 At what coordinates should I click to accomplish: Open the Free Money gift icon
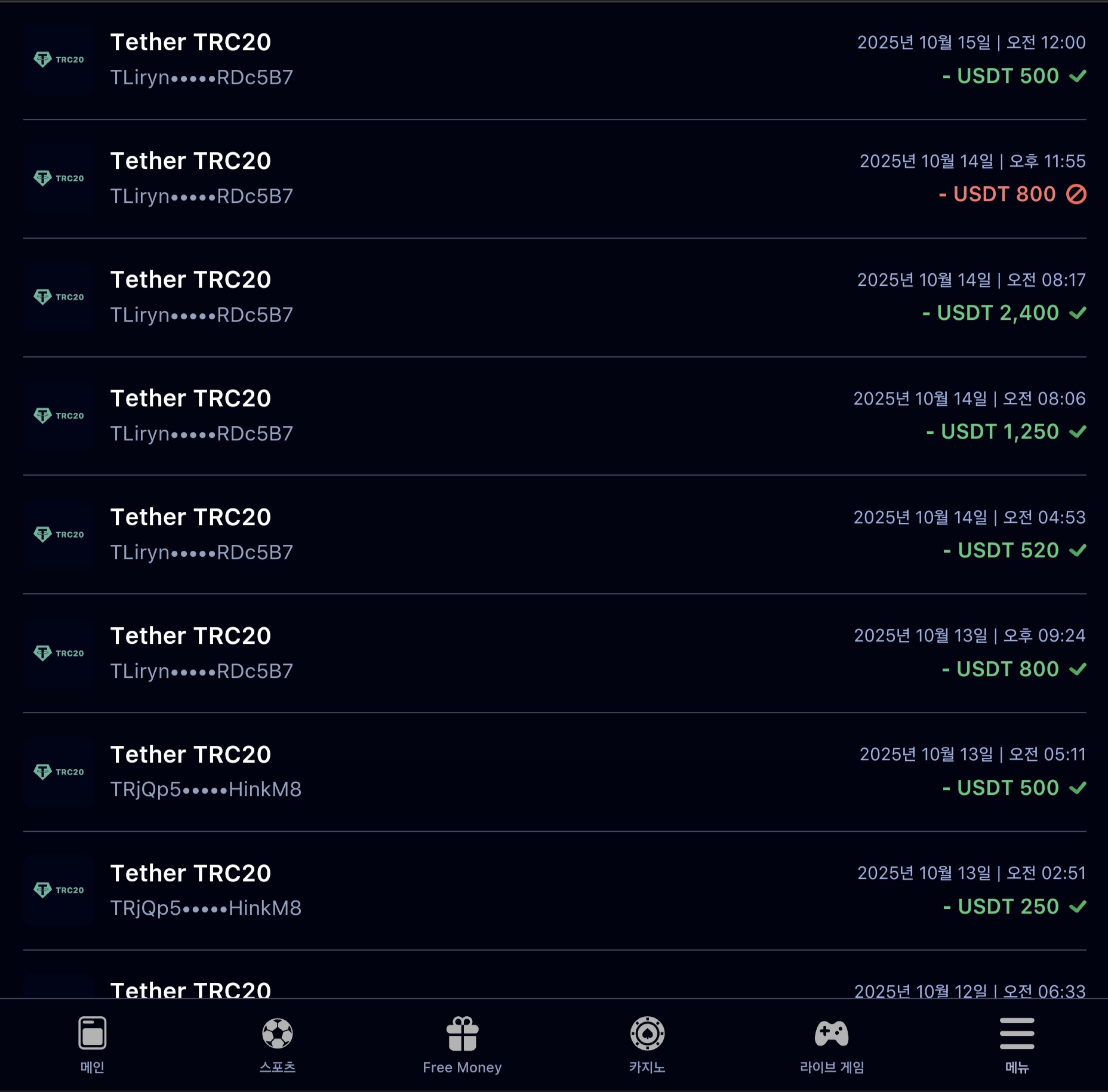tap(462, 1033)
